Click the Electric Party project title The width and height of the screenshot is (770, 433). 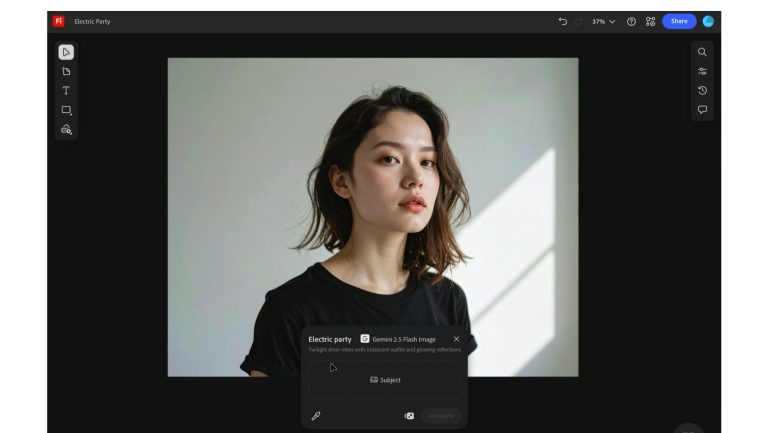click(x=92, y=22)
